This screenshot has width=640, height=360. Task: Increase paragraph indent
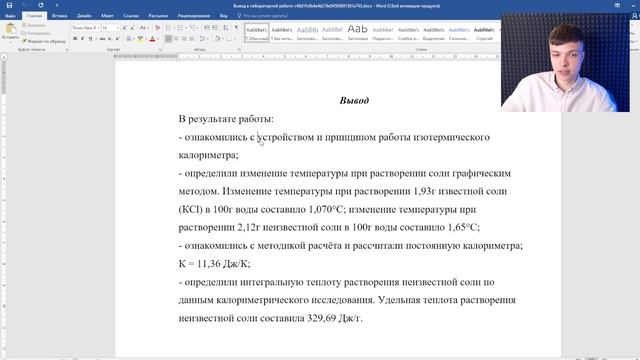coord(215,27)
